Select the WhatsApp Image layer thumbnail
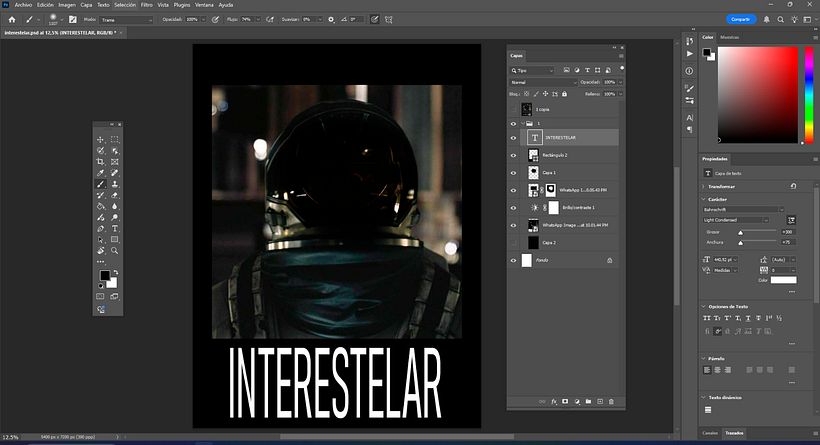The image size is (820, 445). pyautogui.click(x=533, y=225)
